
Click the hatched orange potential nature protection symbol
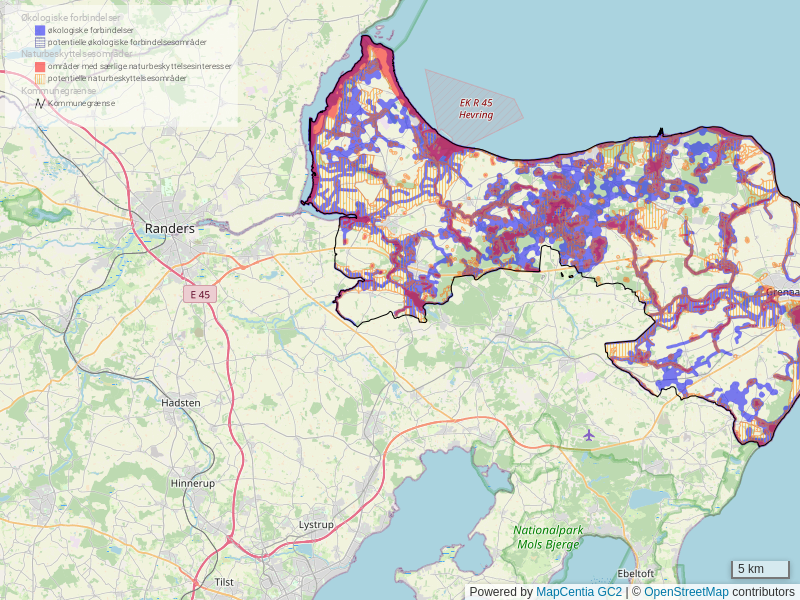(x=40, y=78)
